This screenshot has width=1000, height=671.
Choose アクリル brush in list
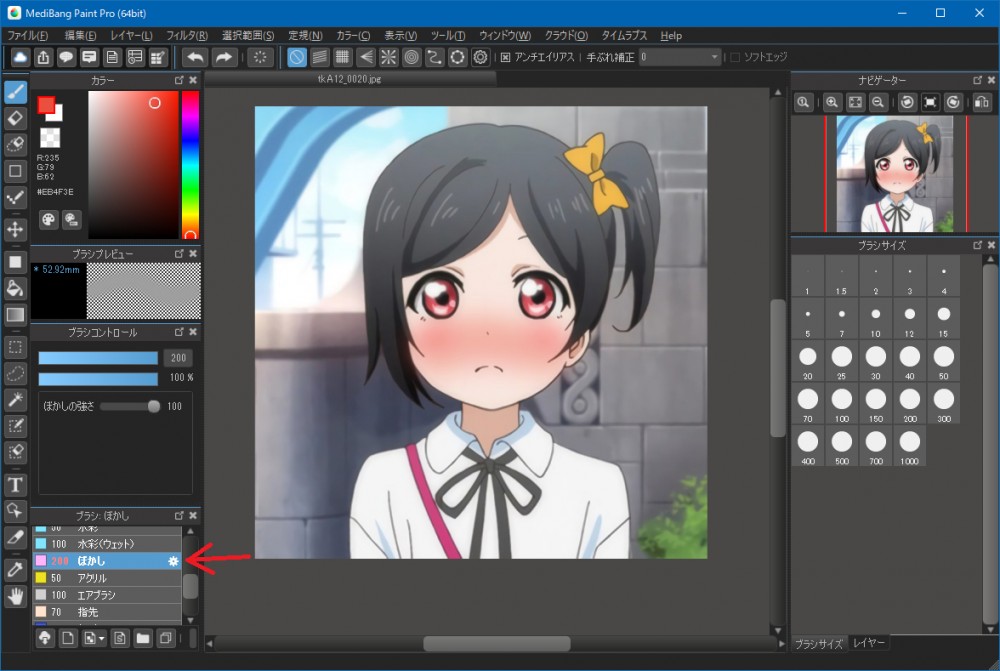click(x=107, y=578)
